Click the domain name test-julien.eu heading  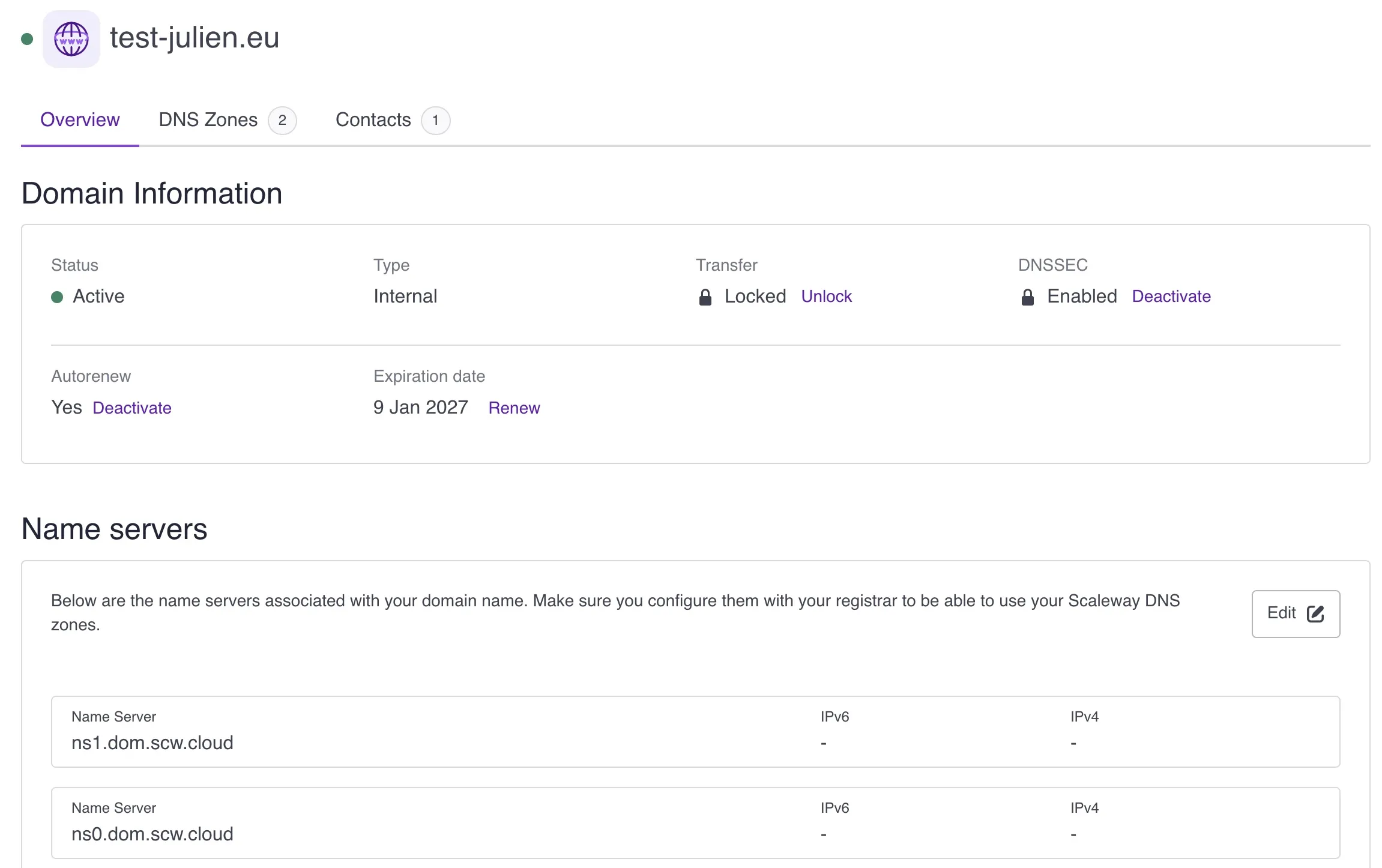(194, 38)
